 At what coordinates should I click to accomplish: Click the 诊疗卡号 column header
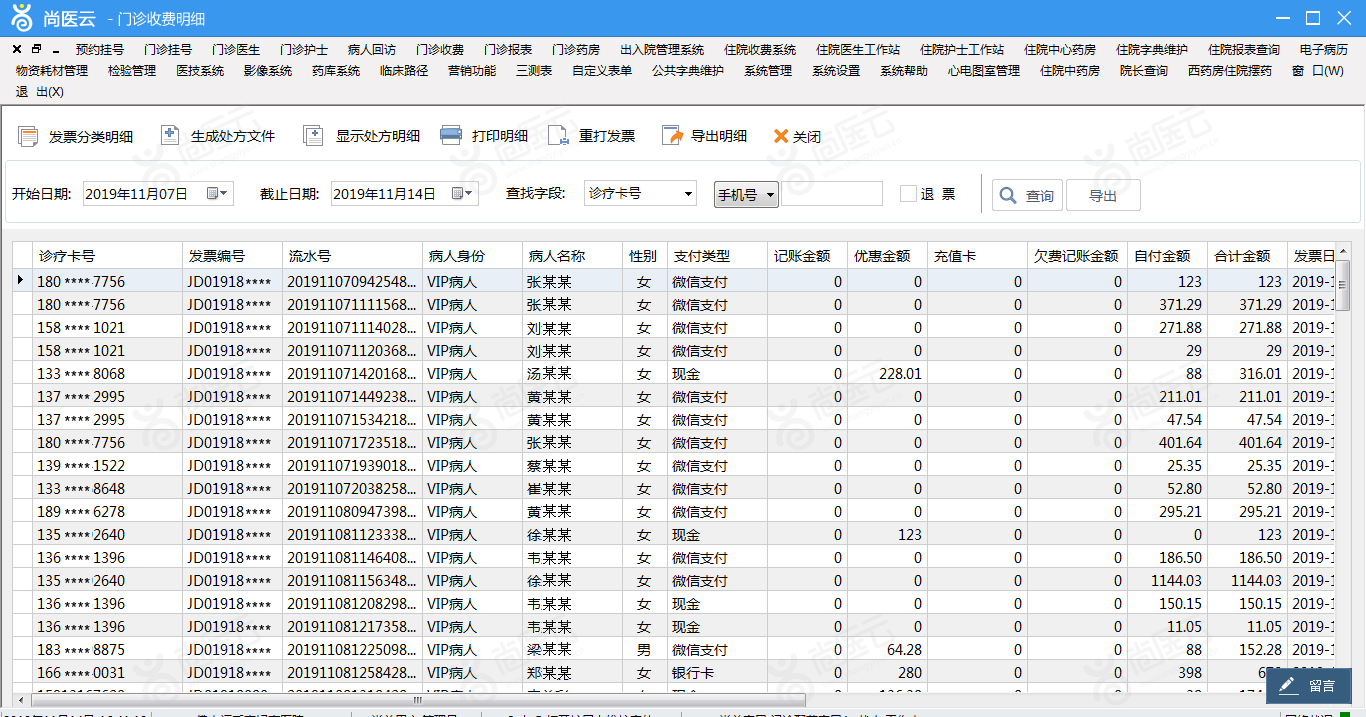(x=107, y=256)
